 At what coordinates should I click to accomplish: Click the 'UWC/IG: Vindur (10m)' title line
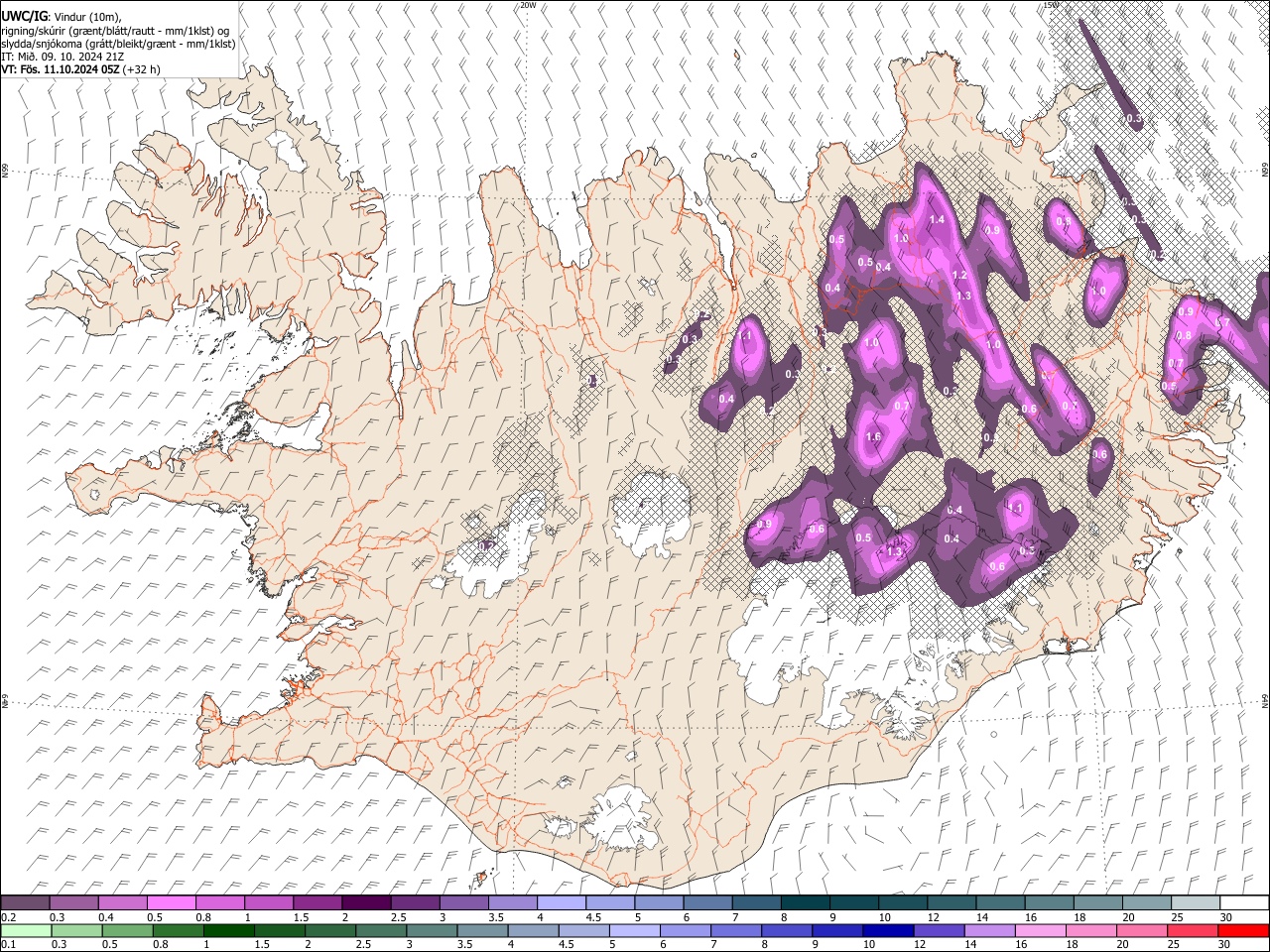click(61, 17)
